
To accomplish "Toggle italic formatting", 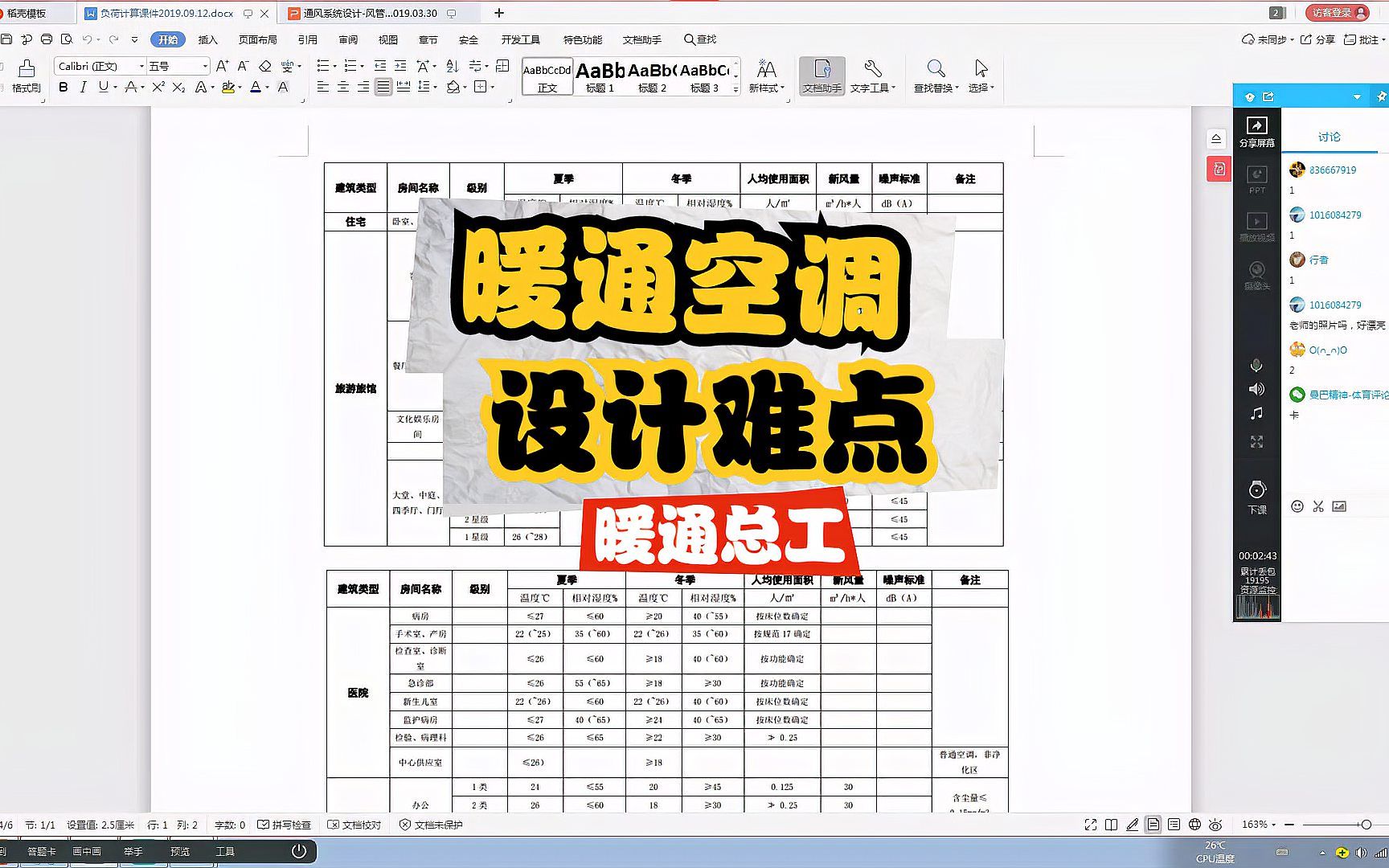I will coord(83,87).
